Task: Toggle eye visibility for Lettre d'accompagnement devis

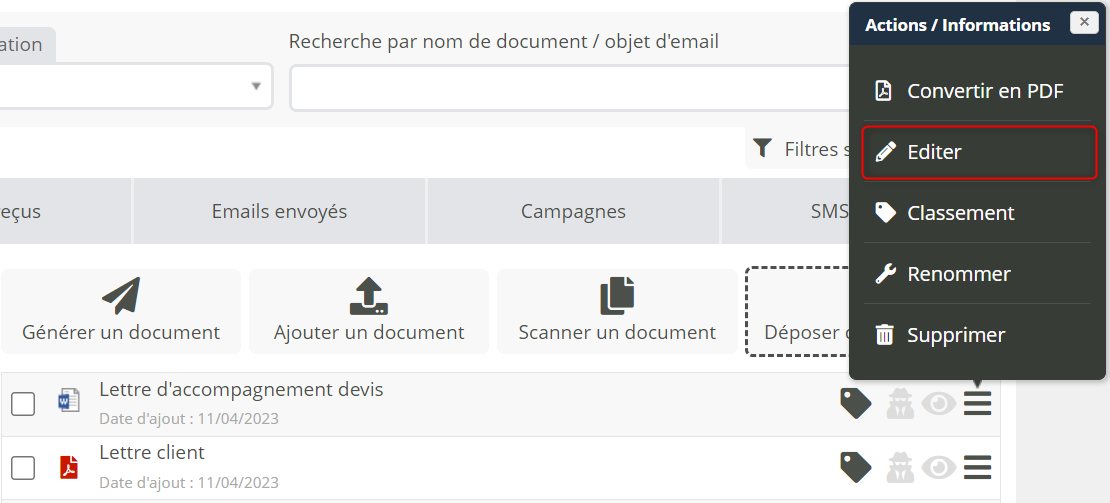Action: tap(938, 403)
